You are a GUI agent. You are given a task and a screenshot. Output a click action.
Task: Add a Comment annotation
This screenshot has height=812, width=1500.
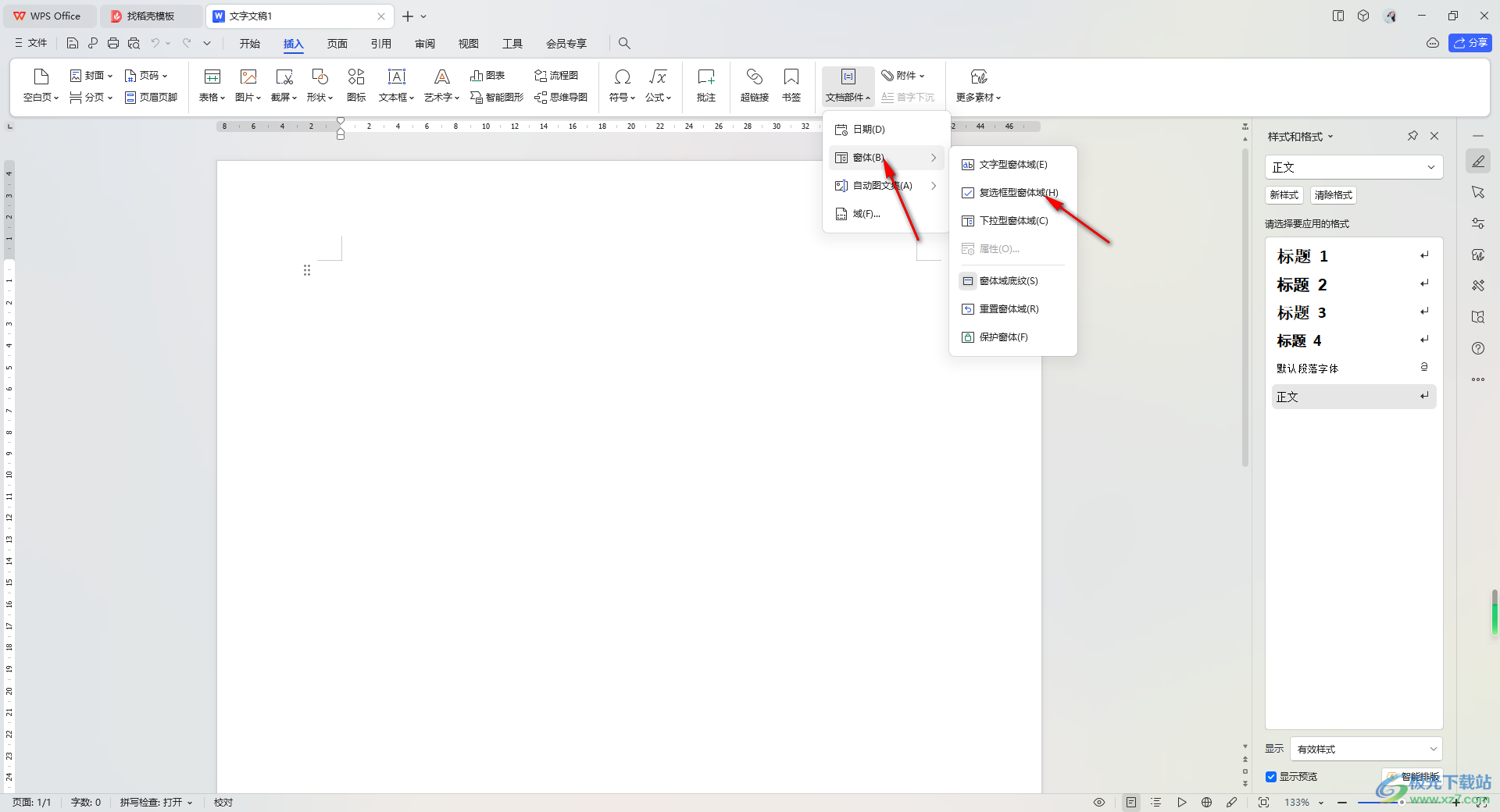point(706,85)
